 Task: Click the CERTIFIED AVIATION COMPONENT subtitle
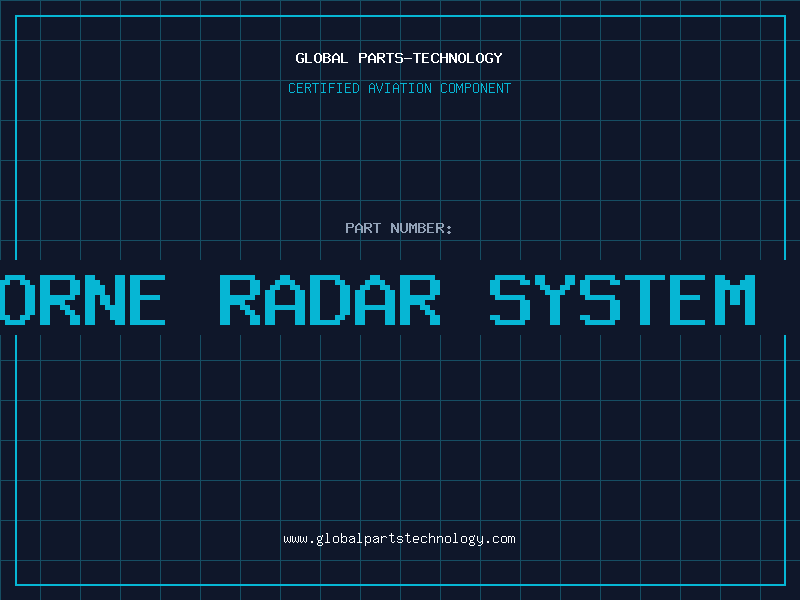tap(399, 88)
